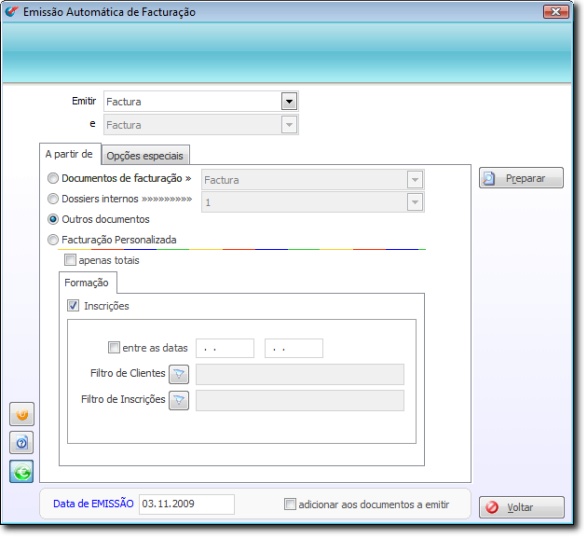Open the Documentos de facturação Factura dropdown

(415, 180)
